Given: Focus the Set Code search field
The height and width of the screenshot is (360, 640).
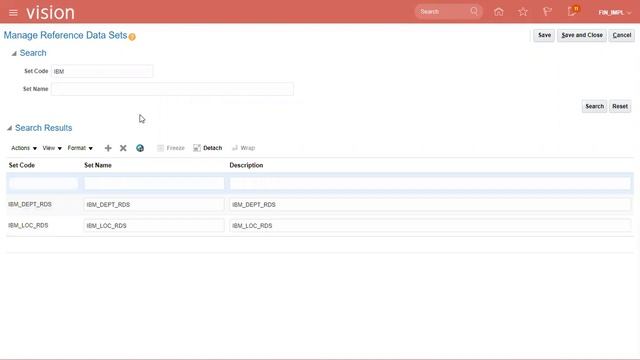Looking at the screenshot, I should pyautogui.click(x=102, y=71).
